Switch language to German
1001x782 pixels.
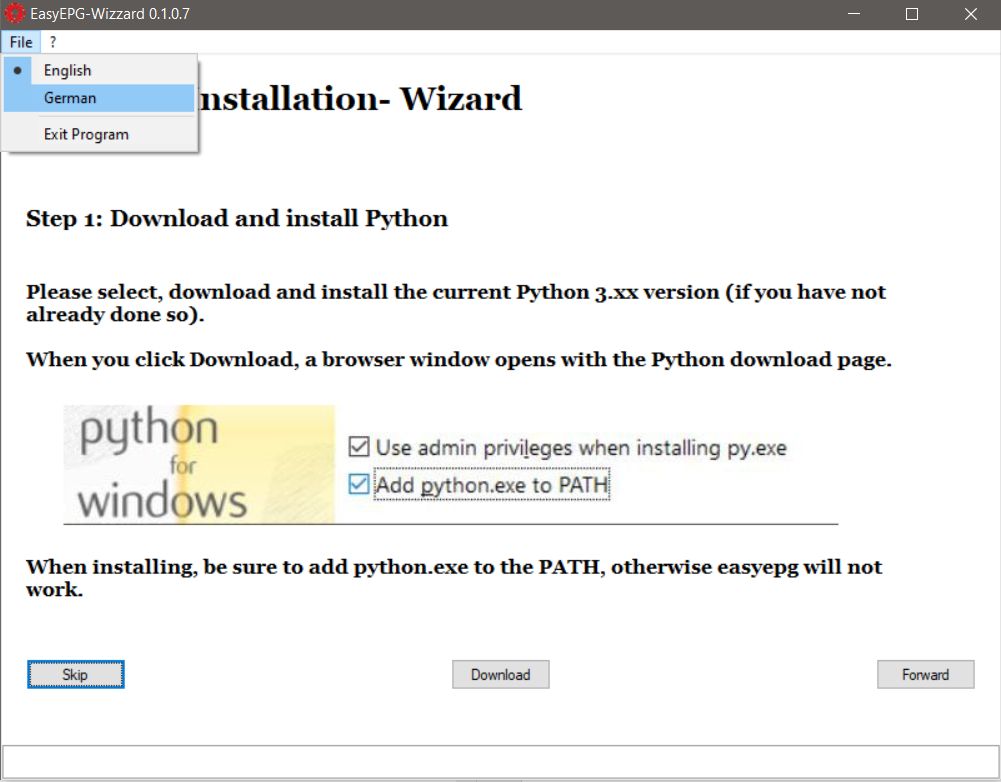coord(99,98)
